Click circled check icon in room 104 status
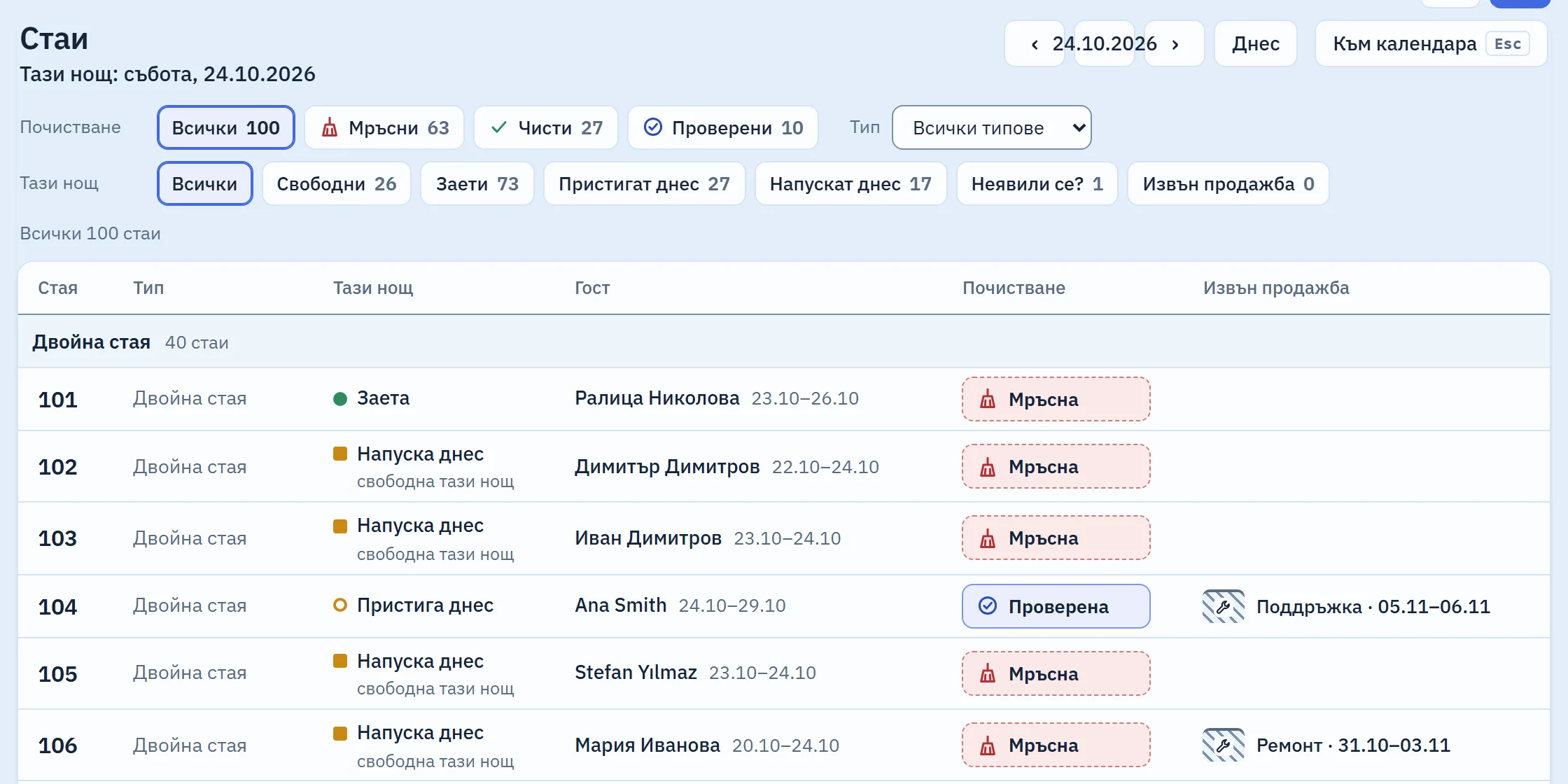 (x=988, y=605)
